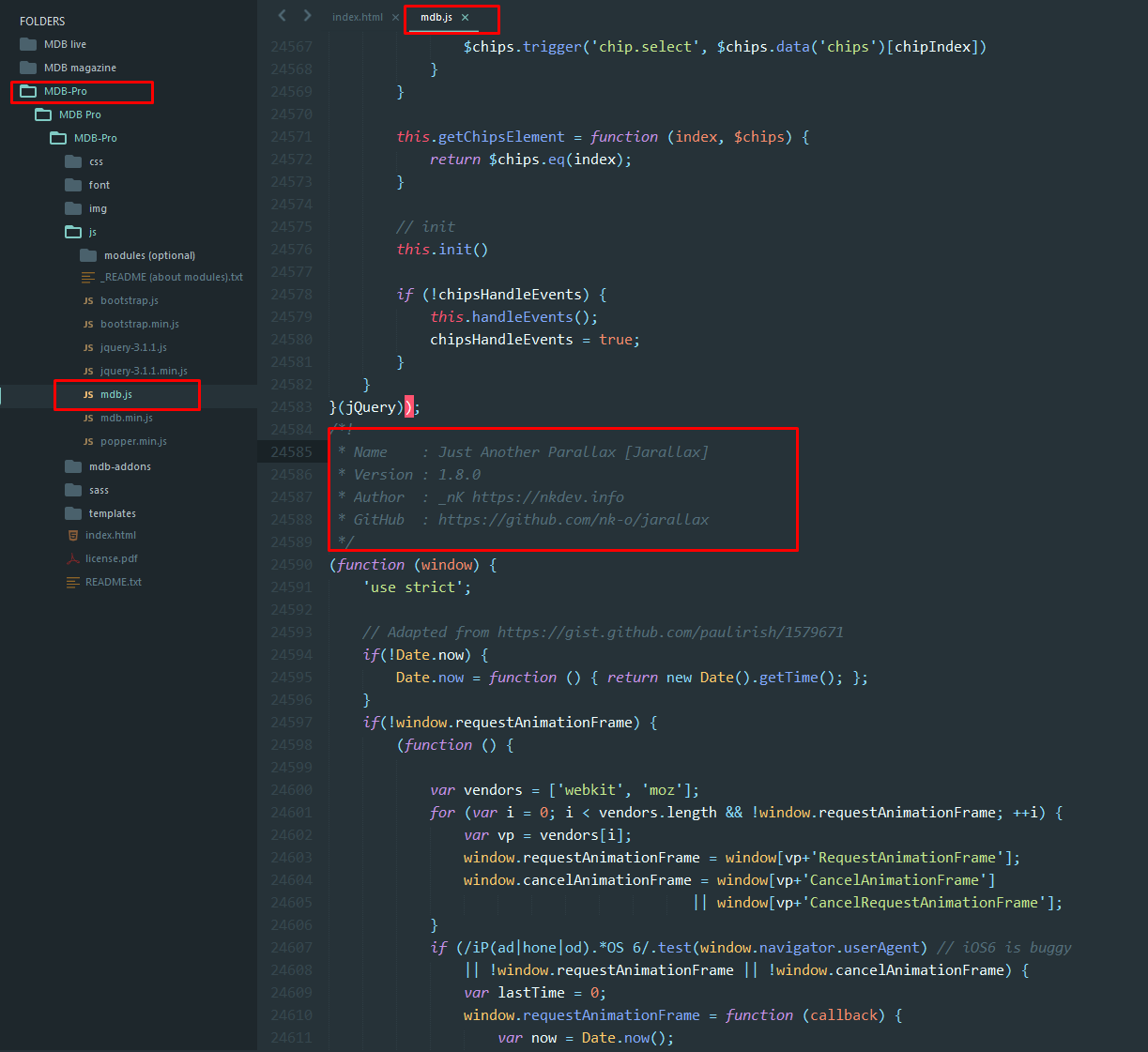Click the JS icon beside jquery-3.1.1.js
Screen dimensions: 1148x1052
pyautogui.click(x=88, y=348)
